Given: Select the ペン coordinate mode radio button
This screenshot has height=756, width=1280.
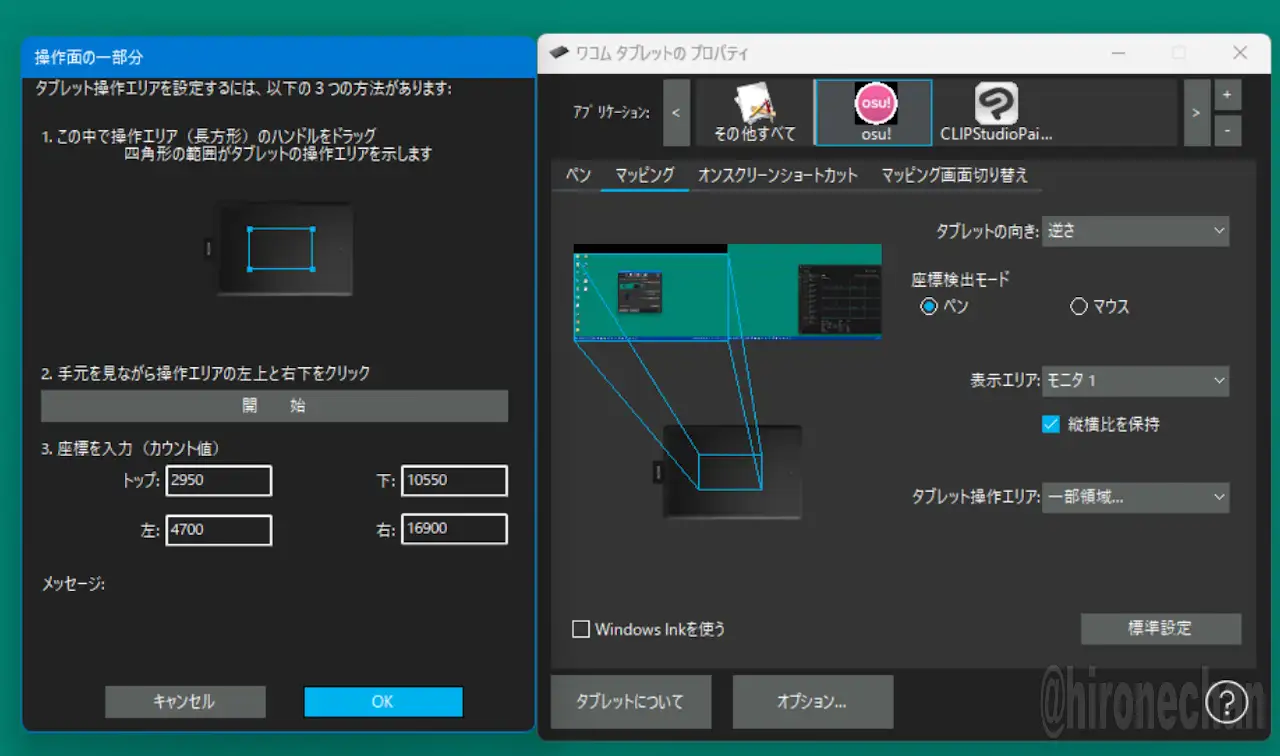Looking at the screenshot, I should coord(929,307).
